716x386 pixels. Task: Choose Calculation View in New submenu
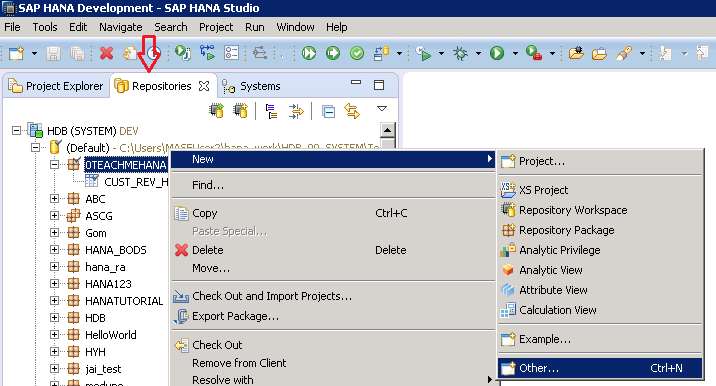(600, 310)
